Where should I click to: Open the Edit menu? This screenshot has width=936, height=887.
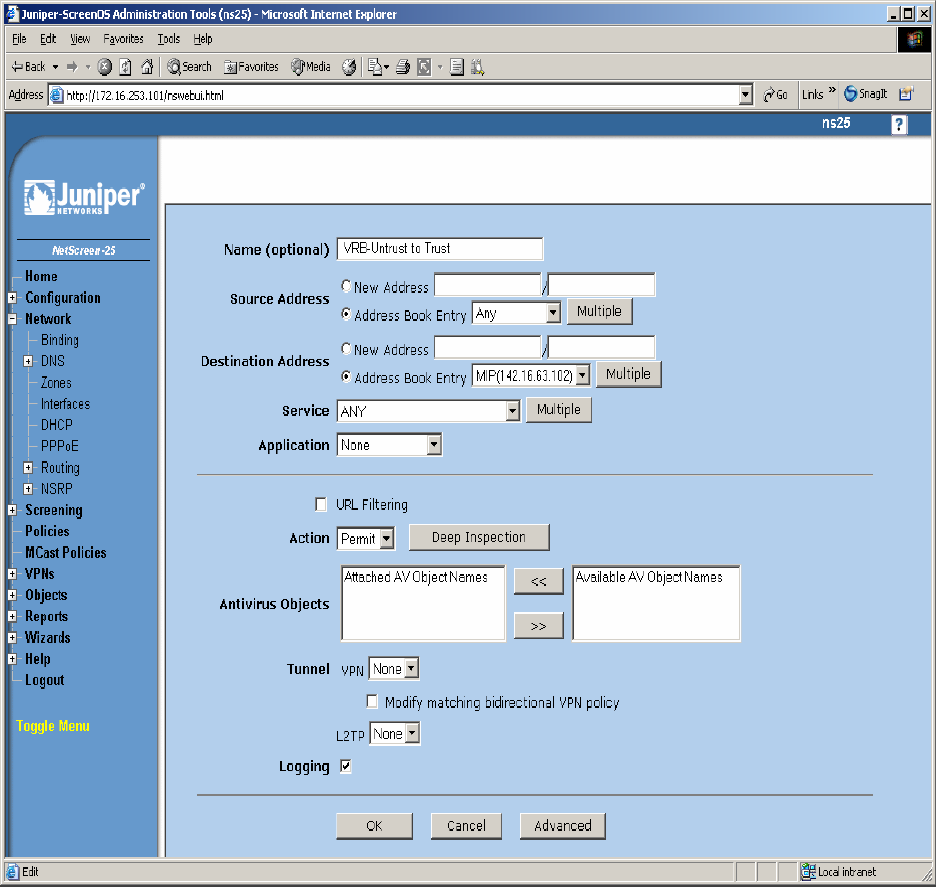tap(48, 39)
